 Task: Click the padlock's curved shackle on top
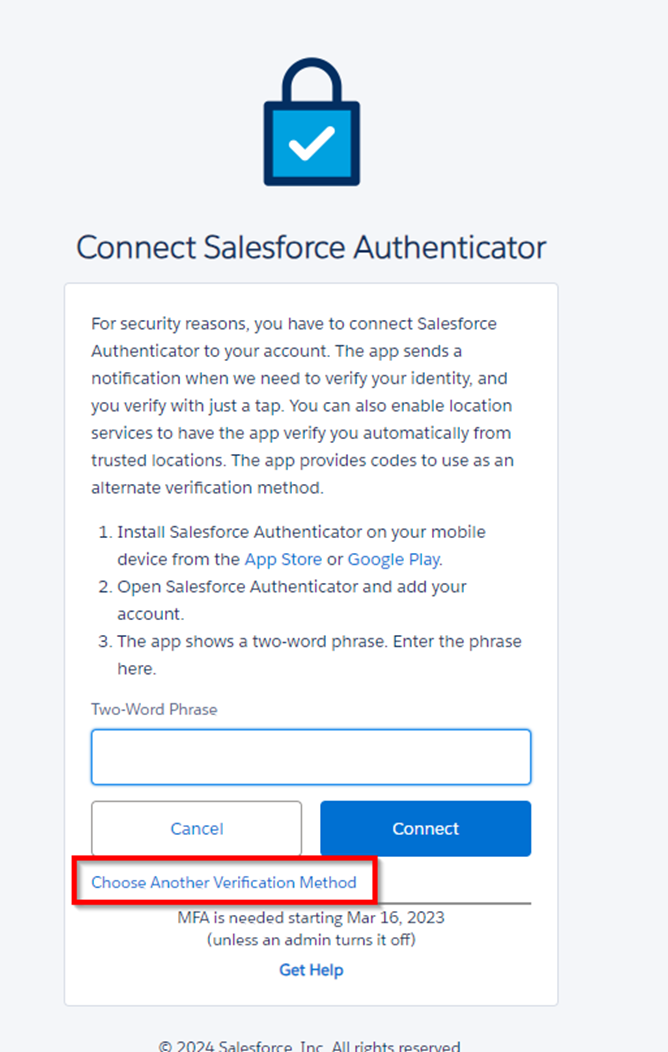311,75
